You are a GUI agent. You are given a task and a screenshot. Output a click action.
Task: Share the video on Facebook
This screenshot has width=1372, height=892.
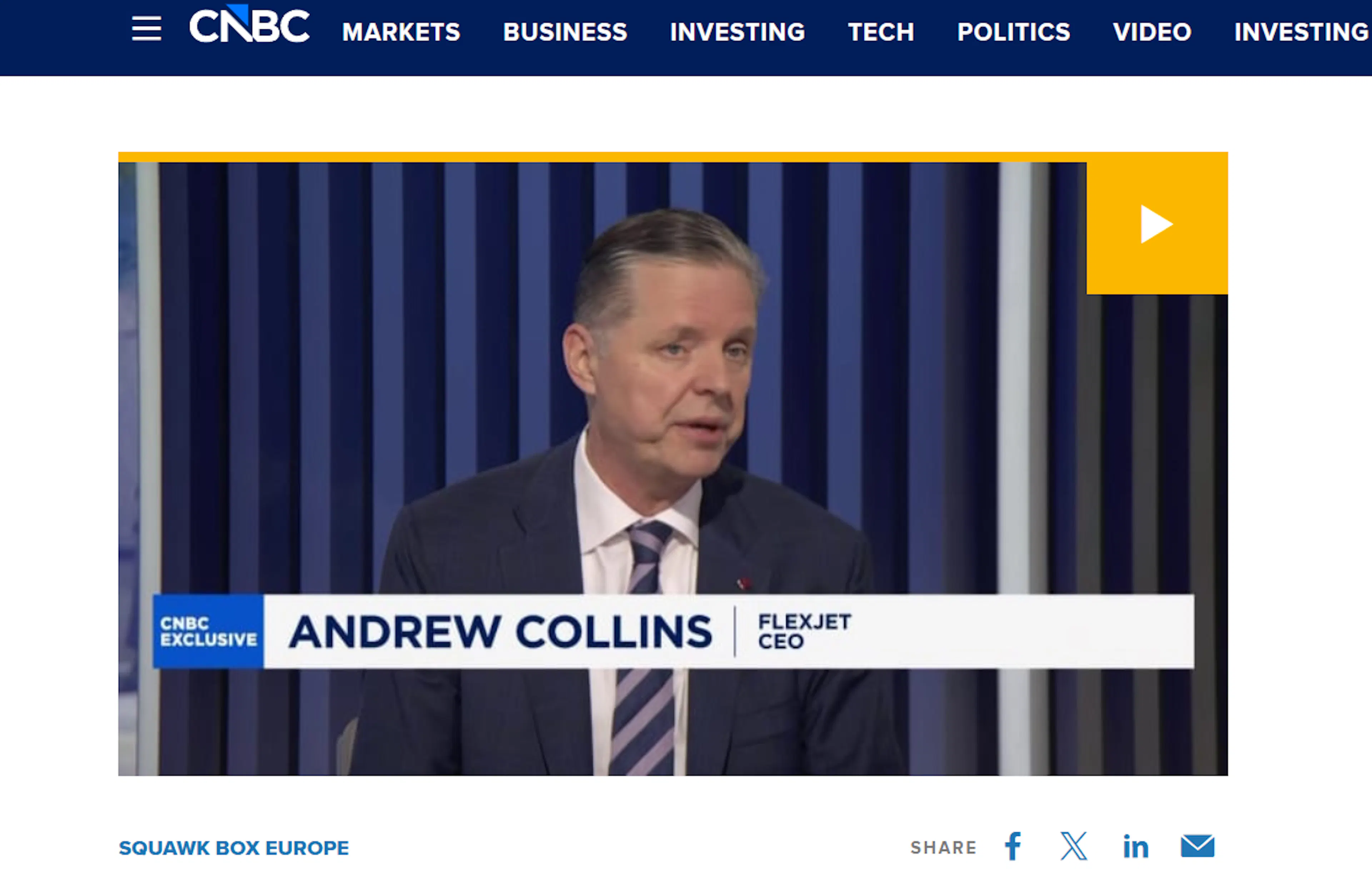(1013, 847)
